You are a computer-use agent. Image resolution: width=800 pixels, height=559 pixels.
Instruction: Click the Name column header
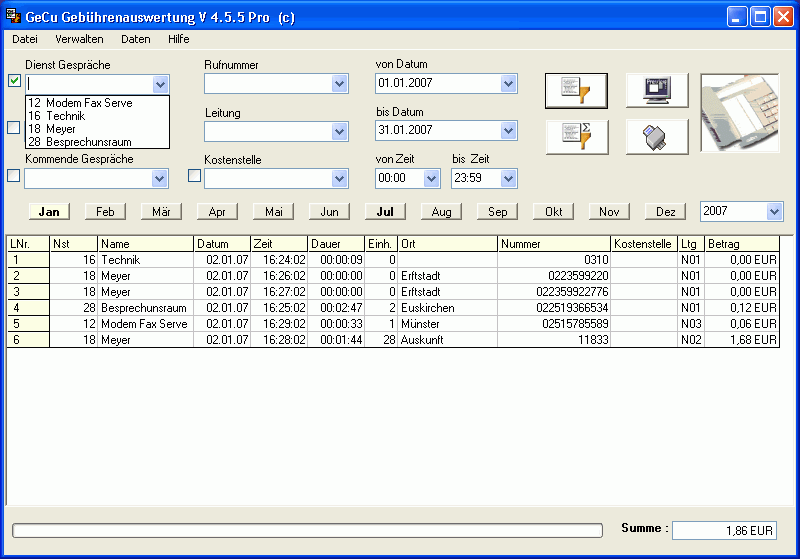[146, 244]
